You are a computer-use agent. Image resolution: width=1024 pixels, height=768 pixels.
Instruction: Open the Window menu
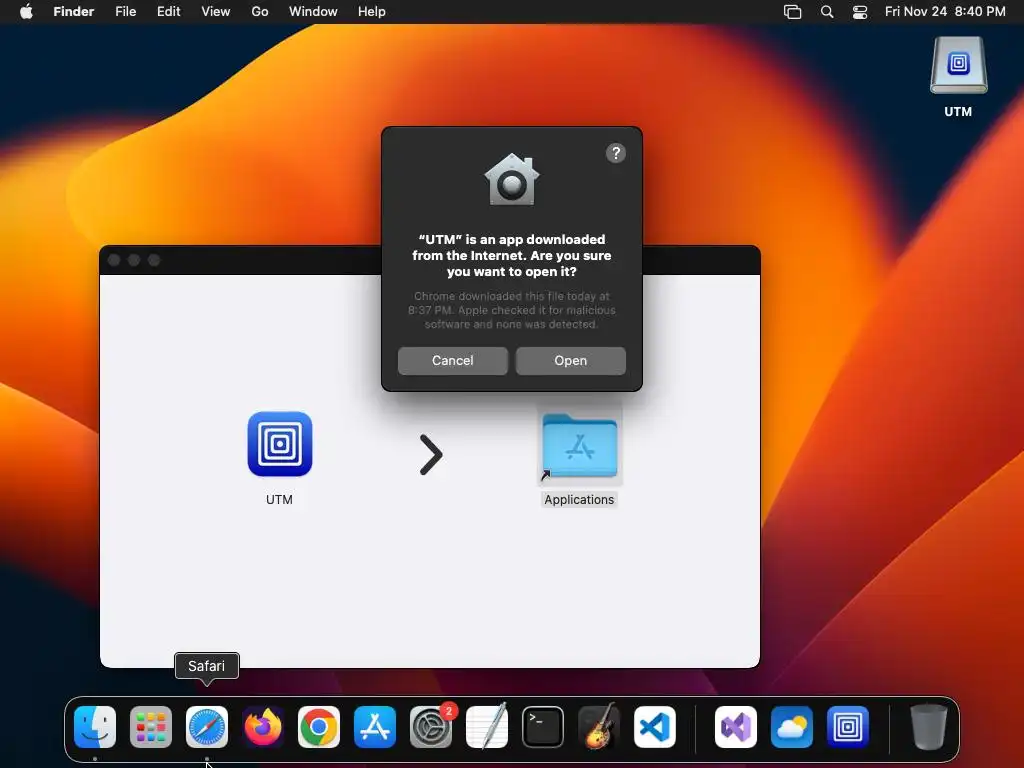coord(313,12)
